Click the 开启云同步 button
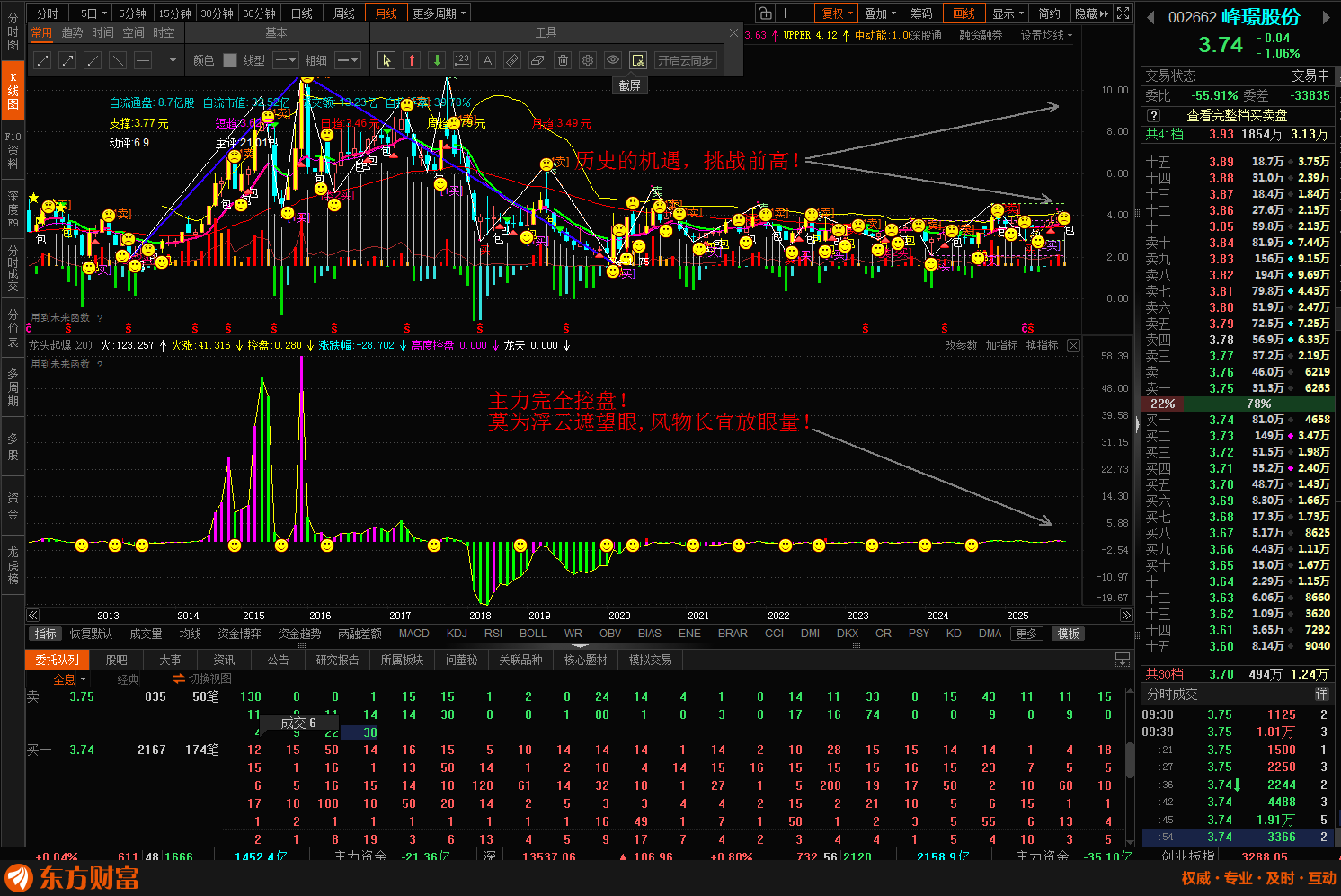Screen dimensions: 1341x896 coord(685,60)
